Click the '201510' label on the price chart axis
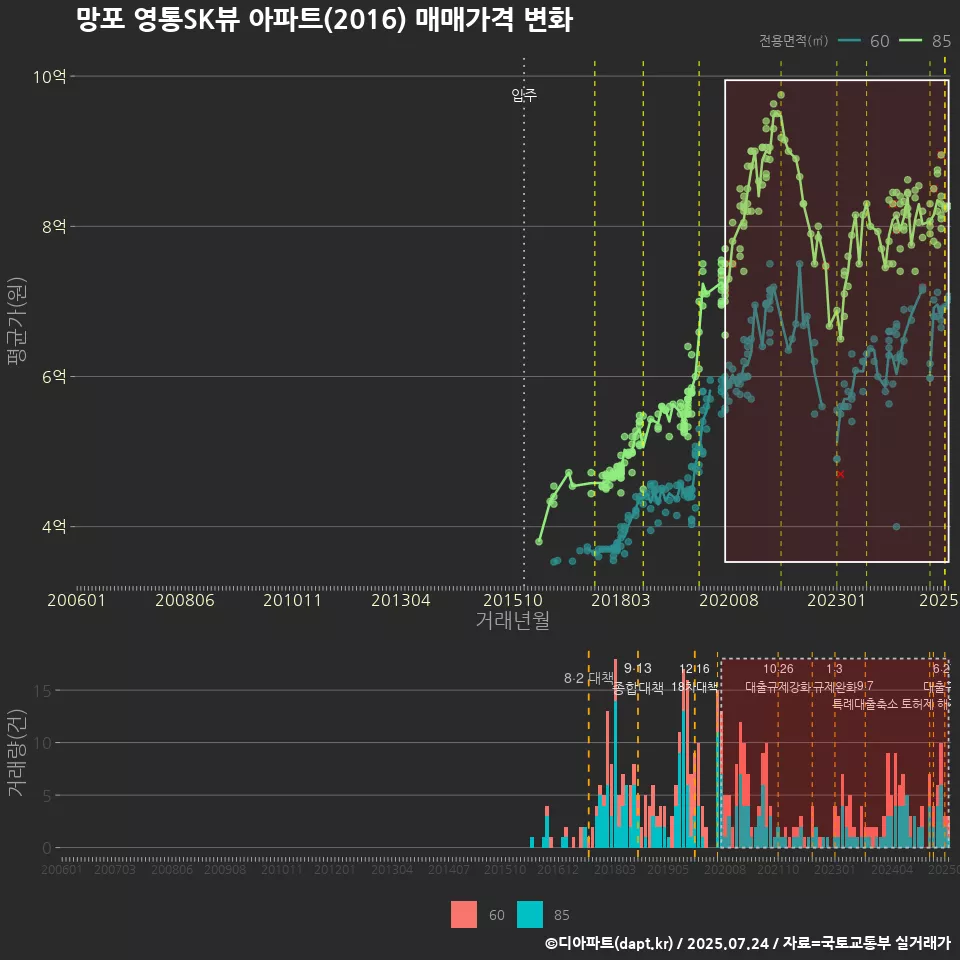This screenshot has width=960, height=960. 513,600
